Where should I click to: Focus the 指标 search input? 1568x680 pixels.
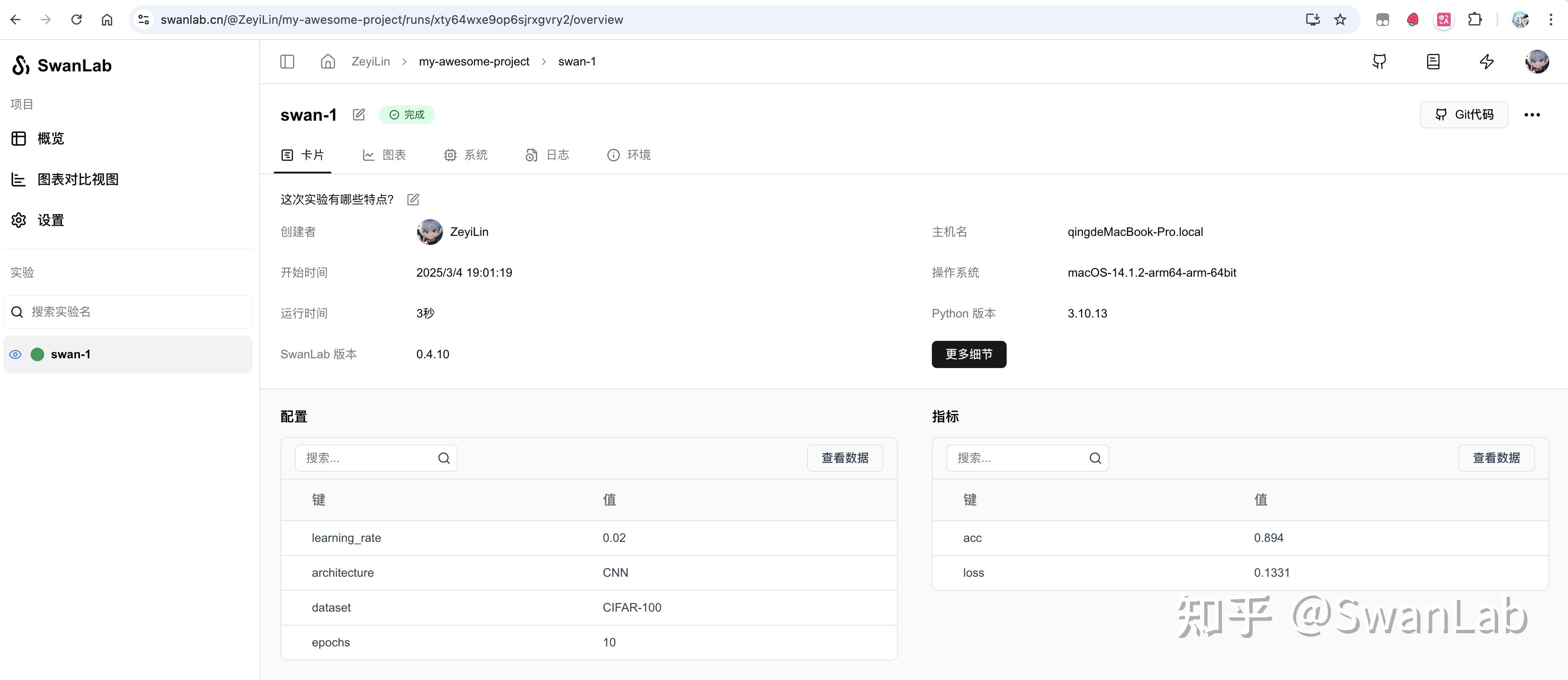click(1027, 459)
